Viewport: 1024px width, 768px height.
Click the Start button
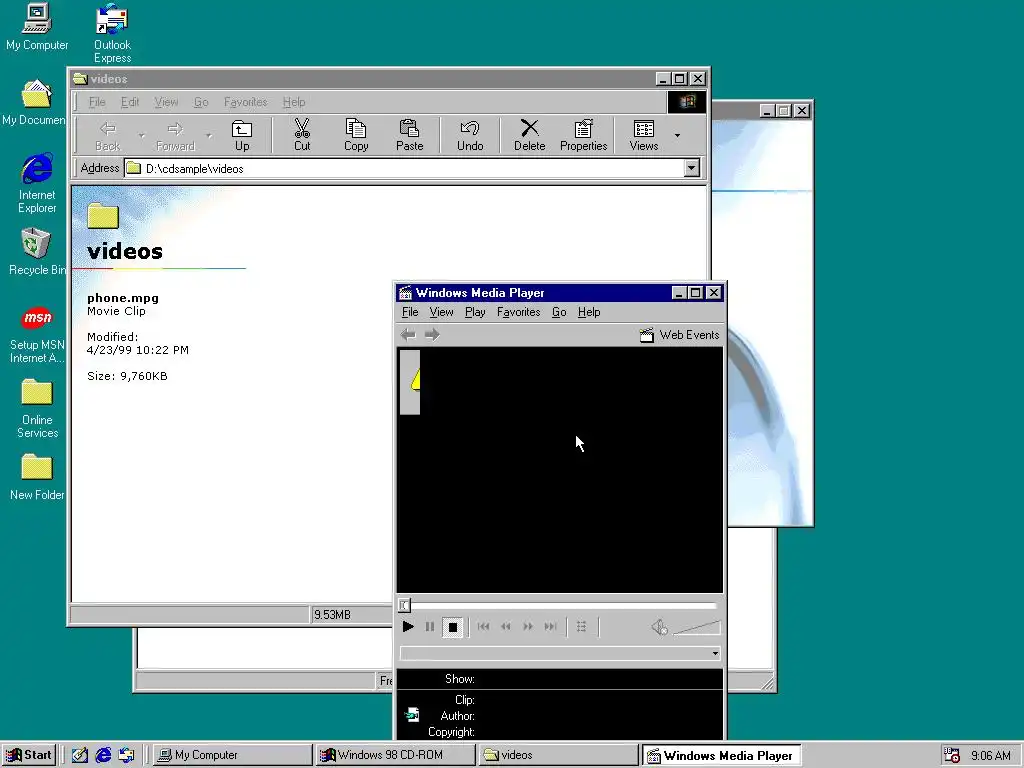tap(29, 755)
